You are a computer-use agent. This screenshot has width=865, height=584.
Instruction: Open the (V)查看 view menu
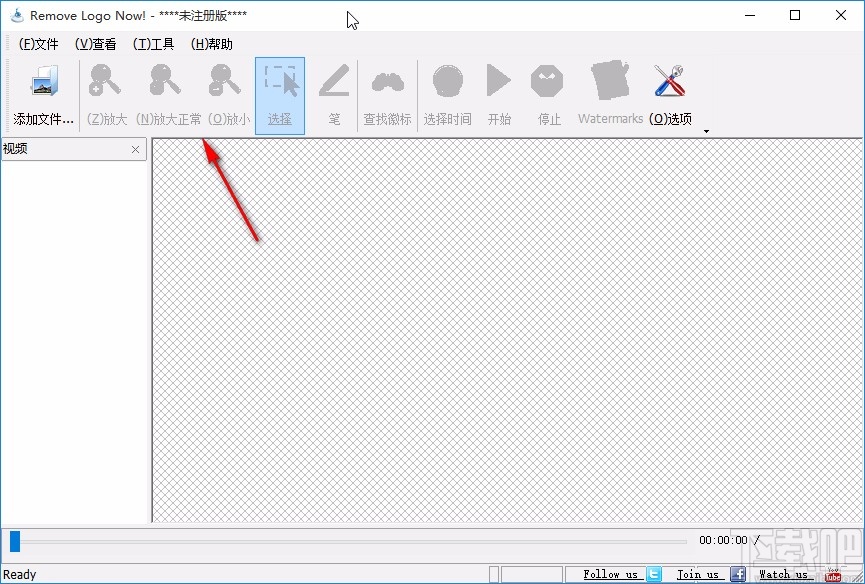click(94, 43)
